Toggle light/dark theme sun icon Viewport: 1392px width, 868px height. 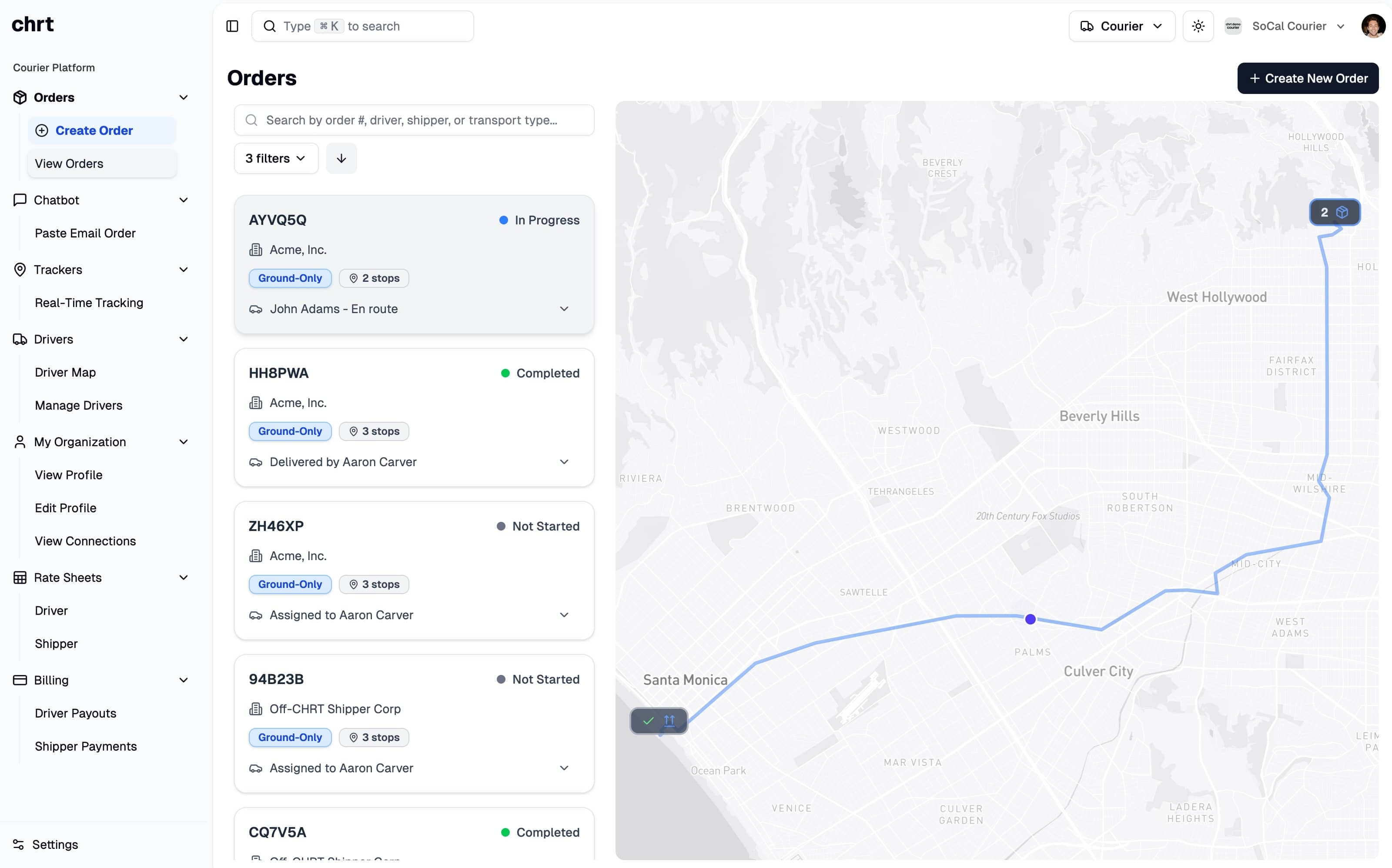click(x=1198, y=26)
